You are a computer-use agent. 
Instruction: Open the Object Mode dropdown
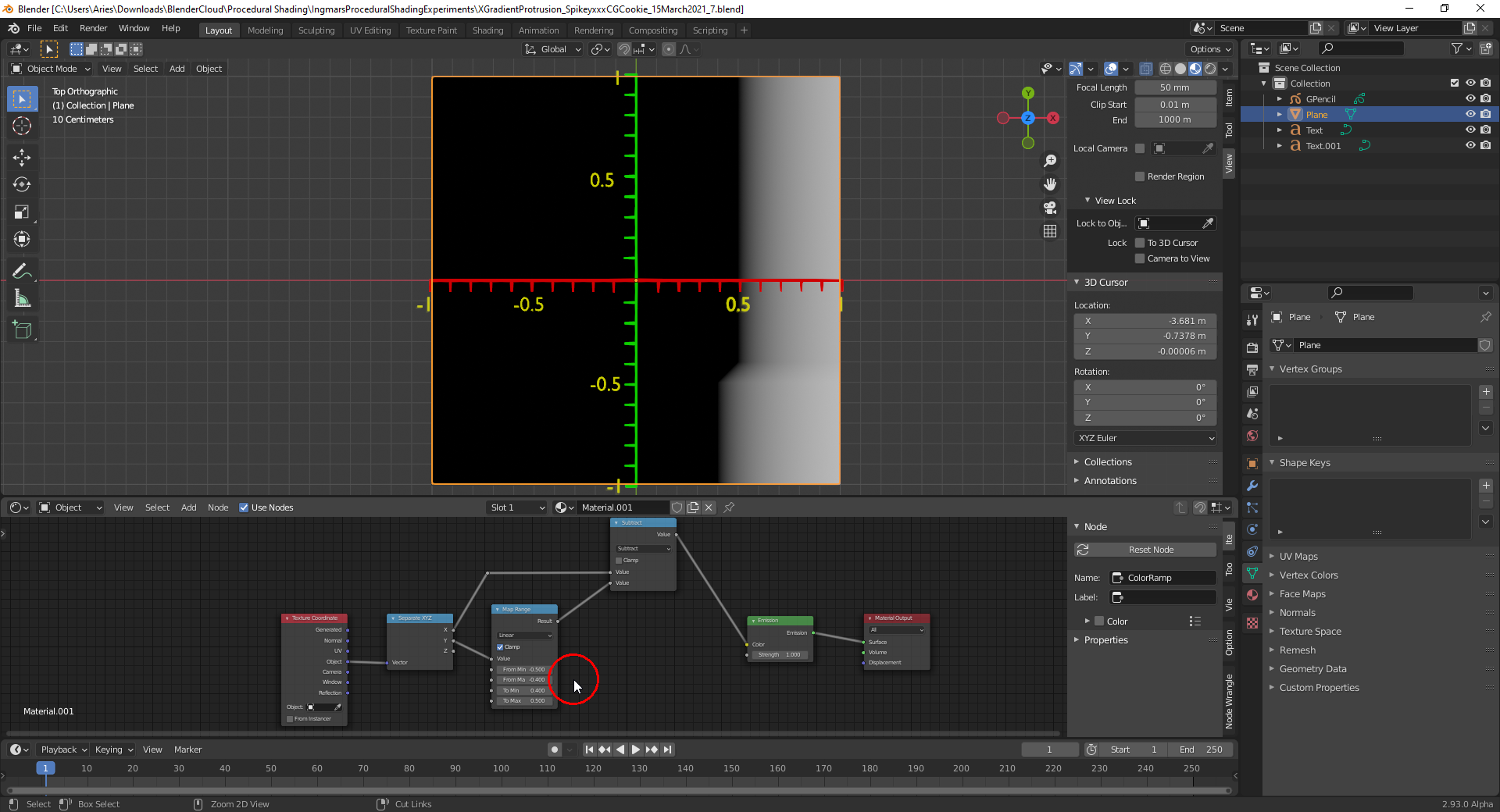coord(52,69)
